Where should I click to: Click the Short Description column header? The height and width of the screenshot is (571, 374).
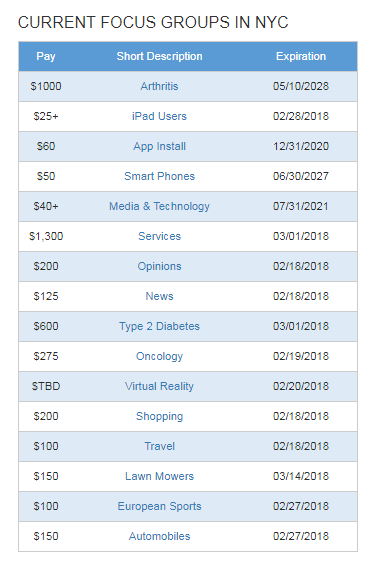click(159, 56)
